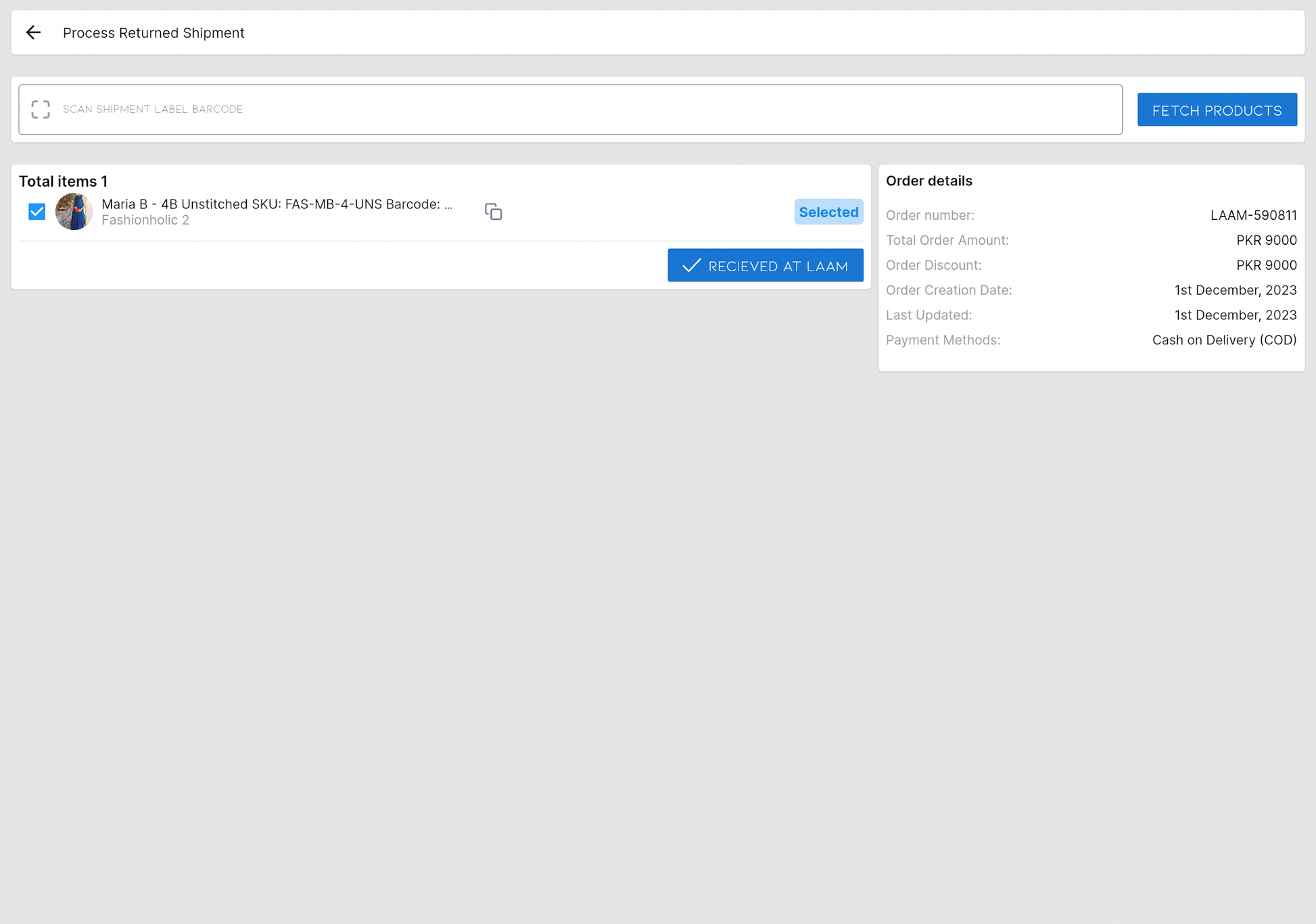Screen dimensions: 1316x924
Task: Click the Order Creation Date value
Action: (1235, 290)
